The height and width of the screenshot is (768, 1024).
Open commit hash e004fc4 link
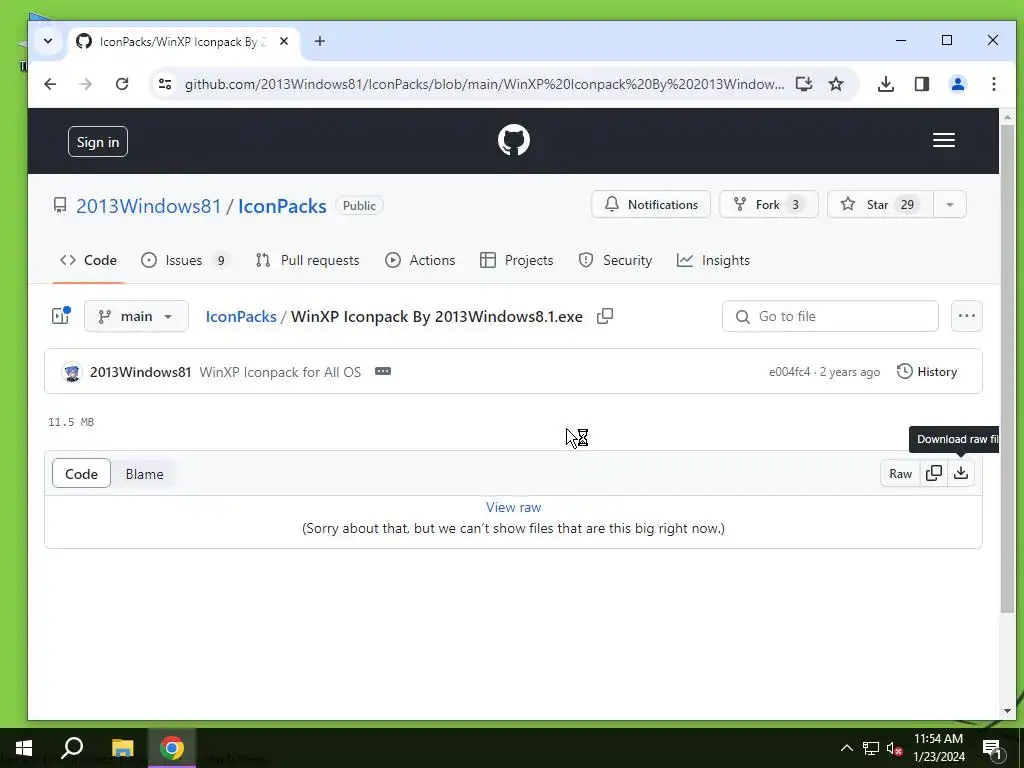789,372
